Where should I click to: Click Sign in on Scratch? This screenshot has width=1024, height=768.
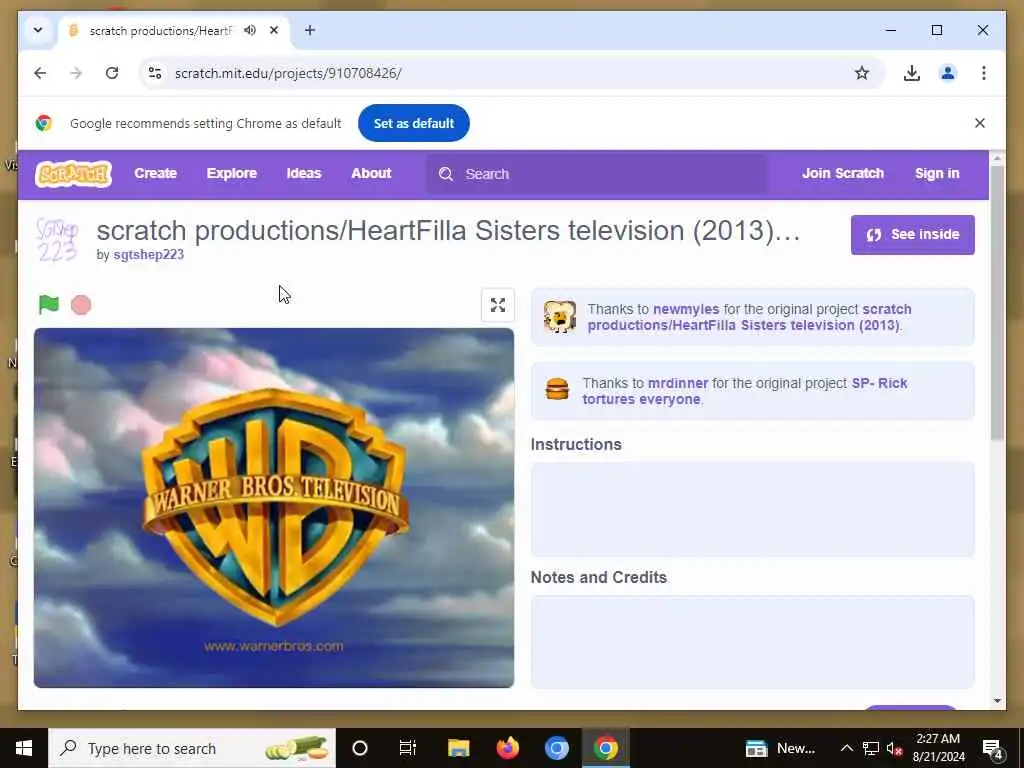pyautogui.click(x=937, y=174)
